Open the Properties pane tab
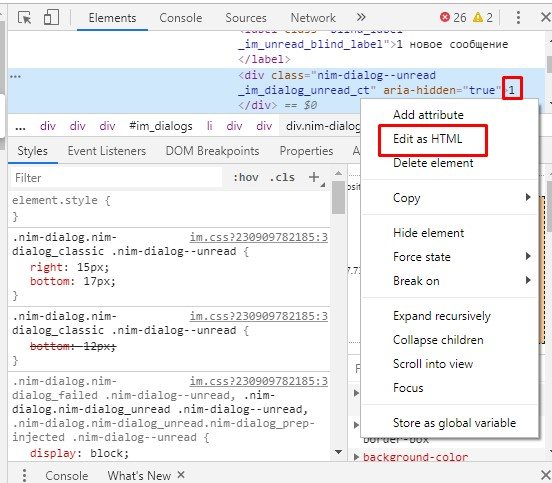Image resolution: width=552 pixels, height=483 pixels. 306,151
